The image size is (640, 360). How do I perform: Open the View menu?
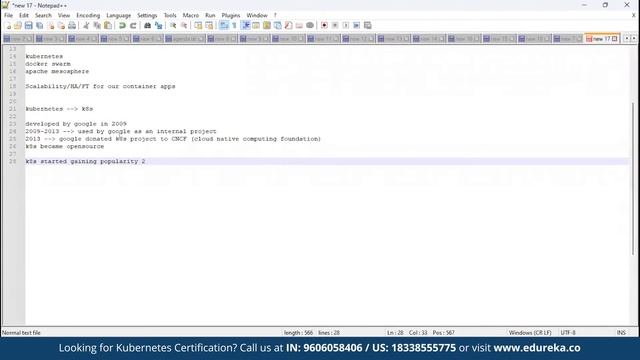click(x=64, y=15)
